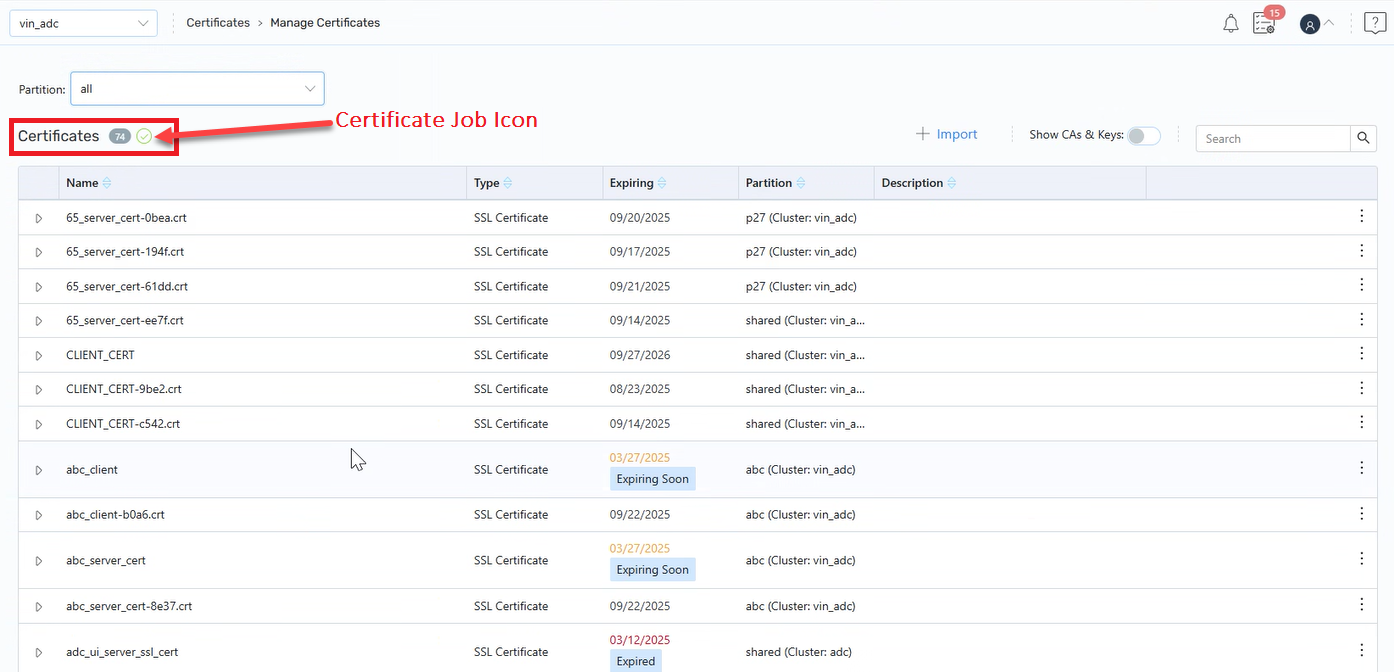The height and width of the screenshot is (672, 1394).
Task: Click the help question mark icon
Action: [1375, 23]
